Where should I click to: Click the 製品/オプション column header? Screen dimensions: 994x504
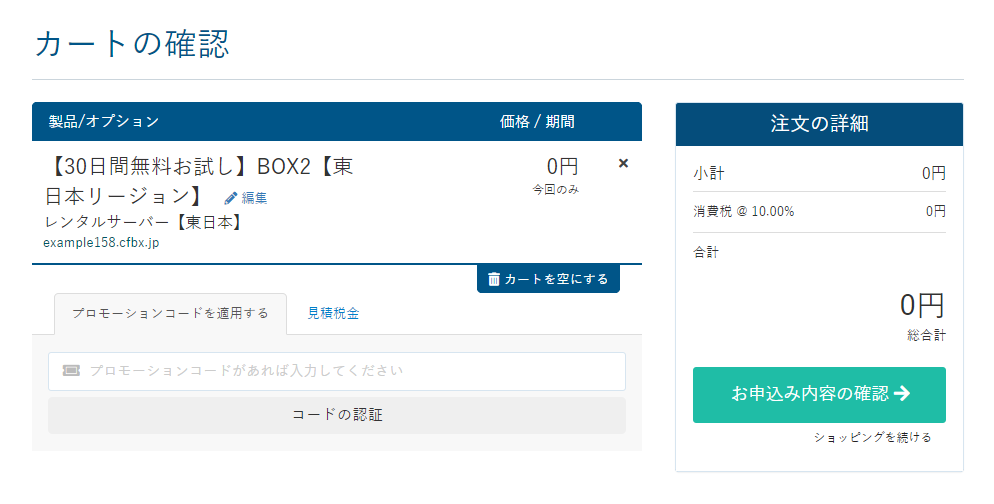103,122
